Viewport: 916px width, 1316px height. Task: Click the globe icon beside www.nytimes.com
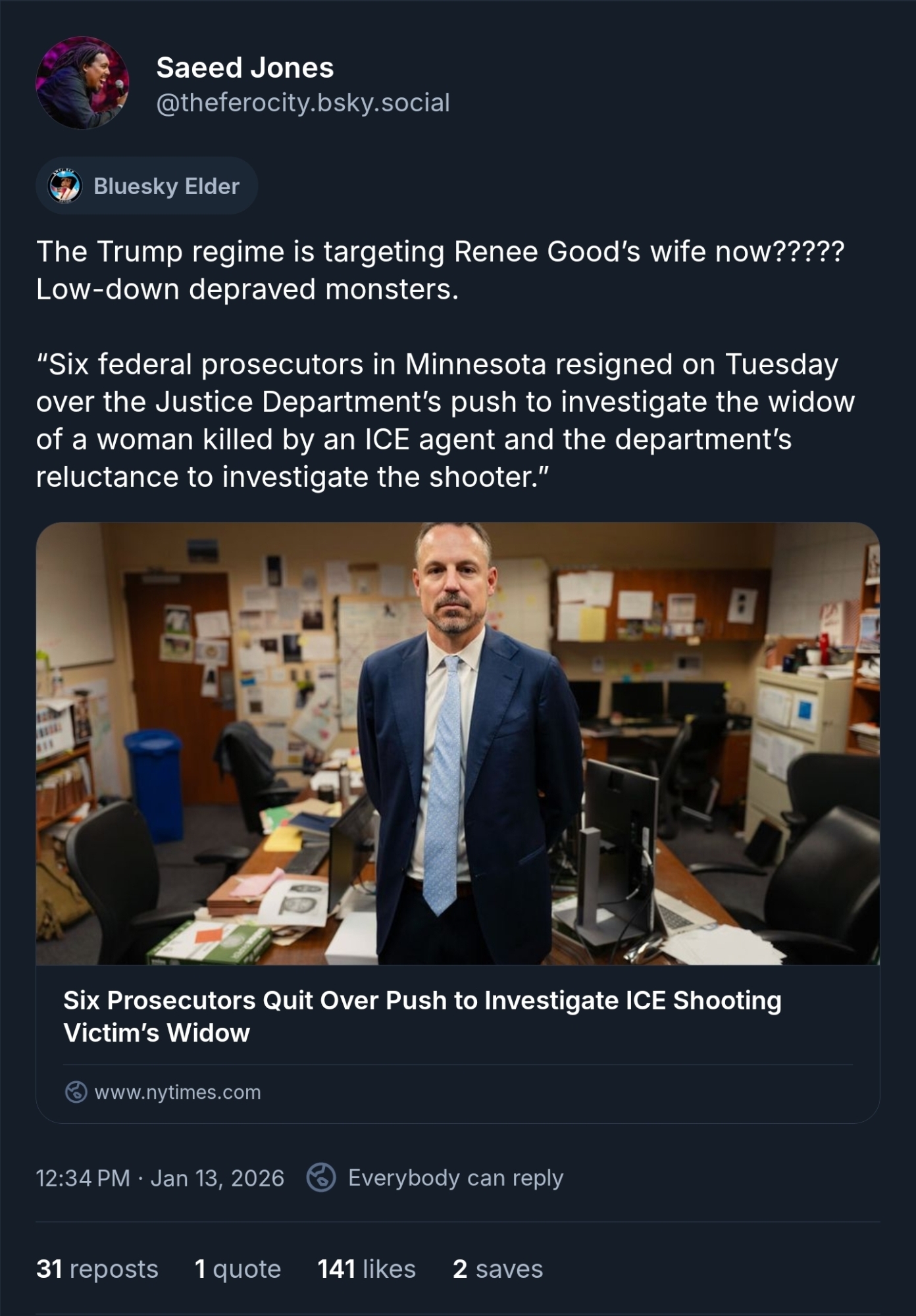(76, 1092)
